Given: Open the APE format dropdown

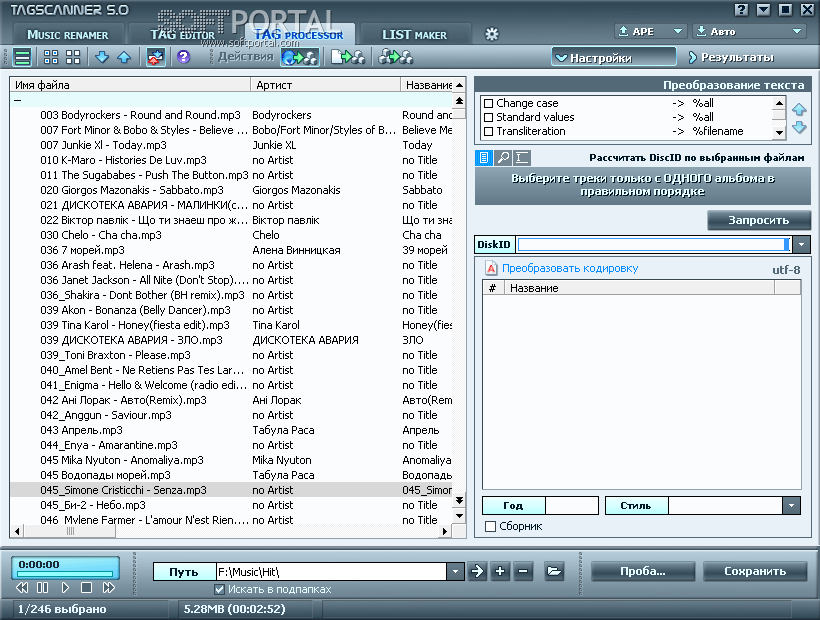Looking at the screenshot, I should [678, 31].
